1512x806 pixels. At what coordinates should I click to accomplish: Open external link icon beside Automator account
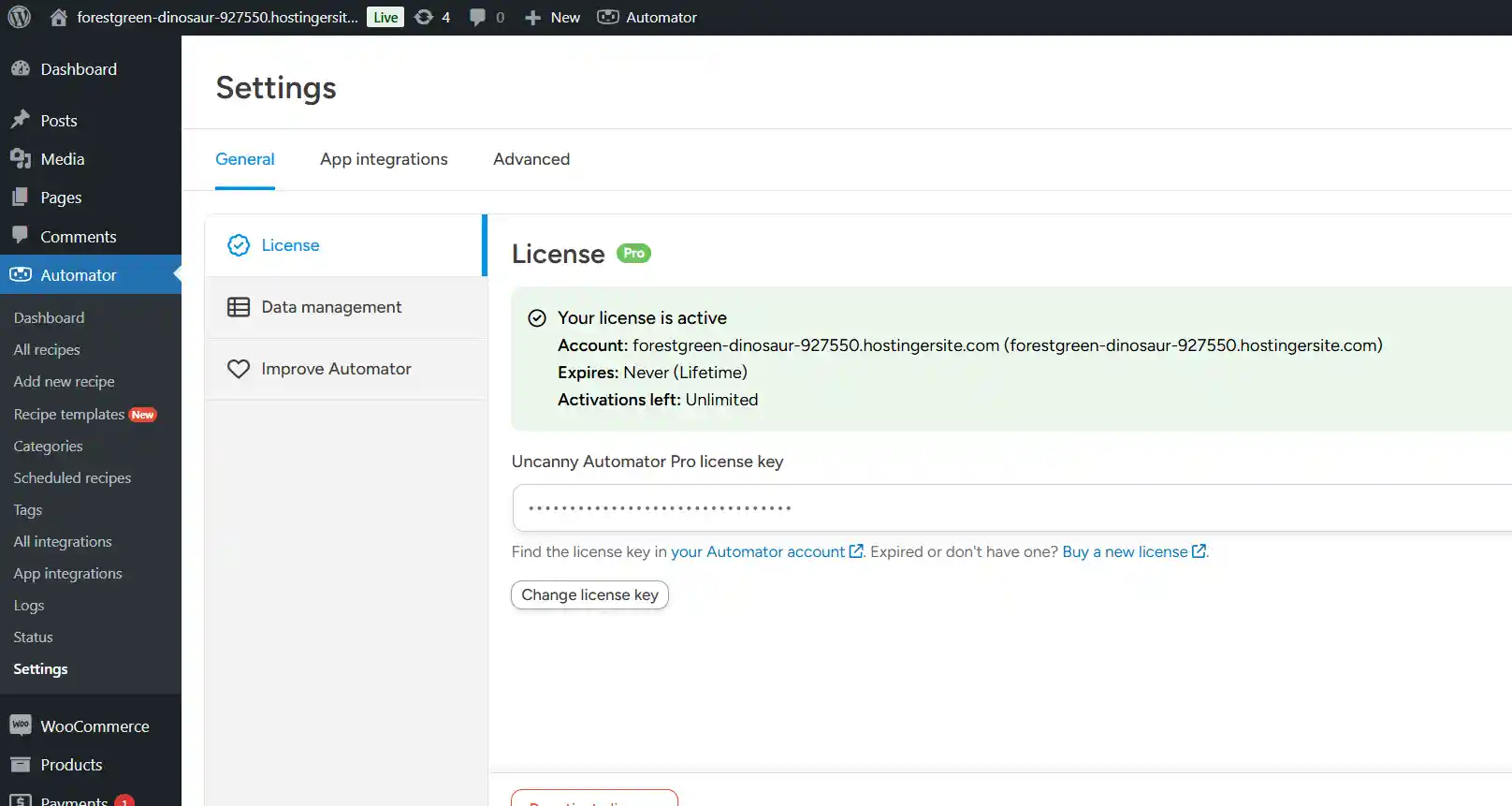click(856, 551)
